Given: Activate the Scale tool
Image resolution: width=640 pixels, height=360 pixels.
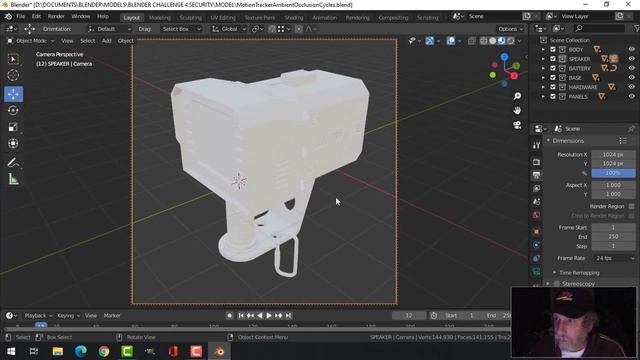Looking at the screenshot, I should tap(13, 127).
